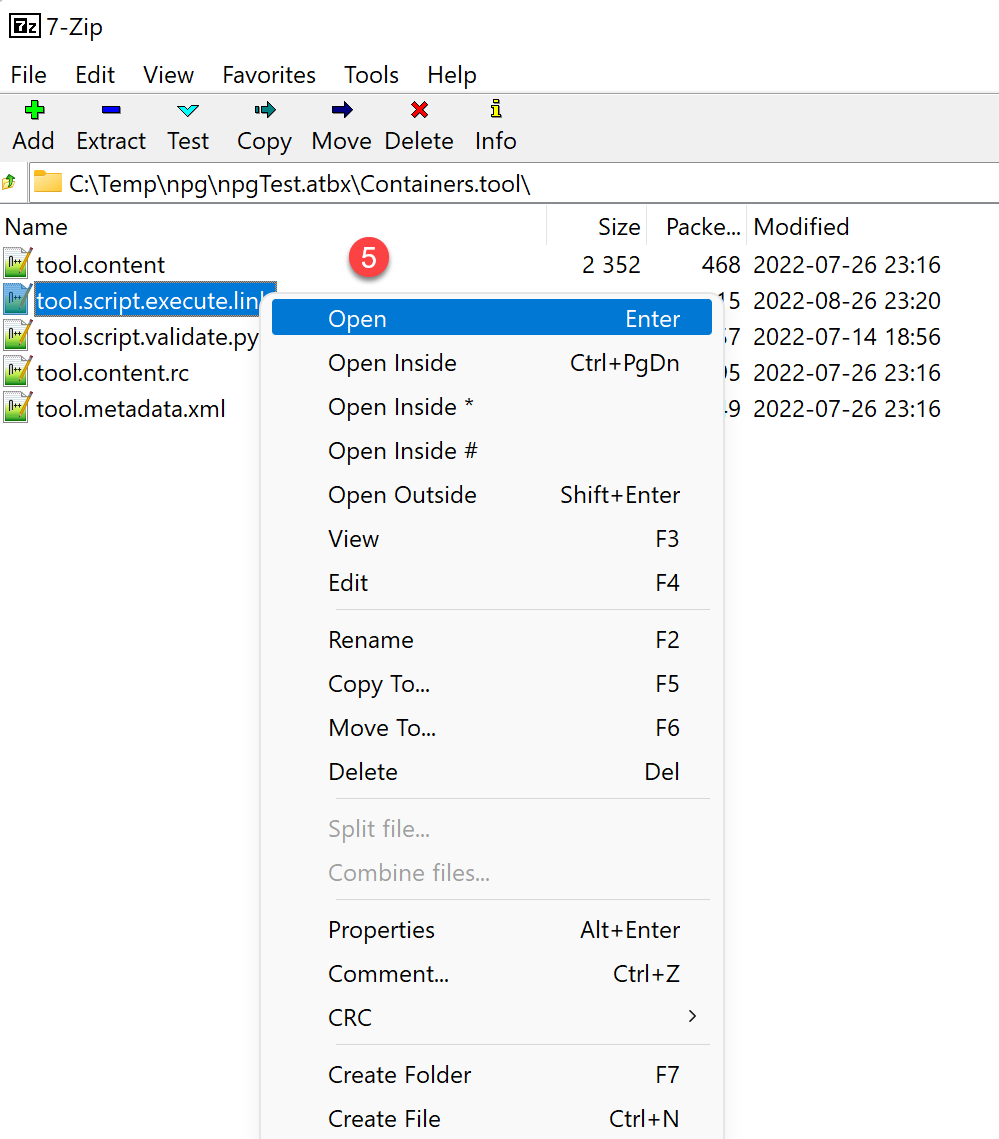Choose Delete in context menu
Image resolution: width=999 pixels, height=1139 pixels.
pyautogui.click(x=492, y=771)
